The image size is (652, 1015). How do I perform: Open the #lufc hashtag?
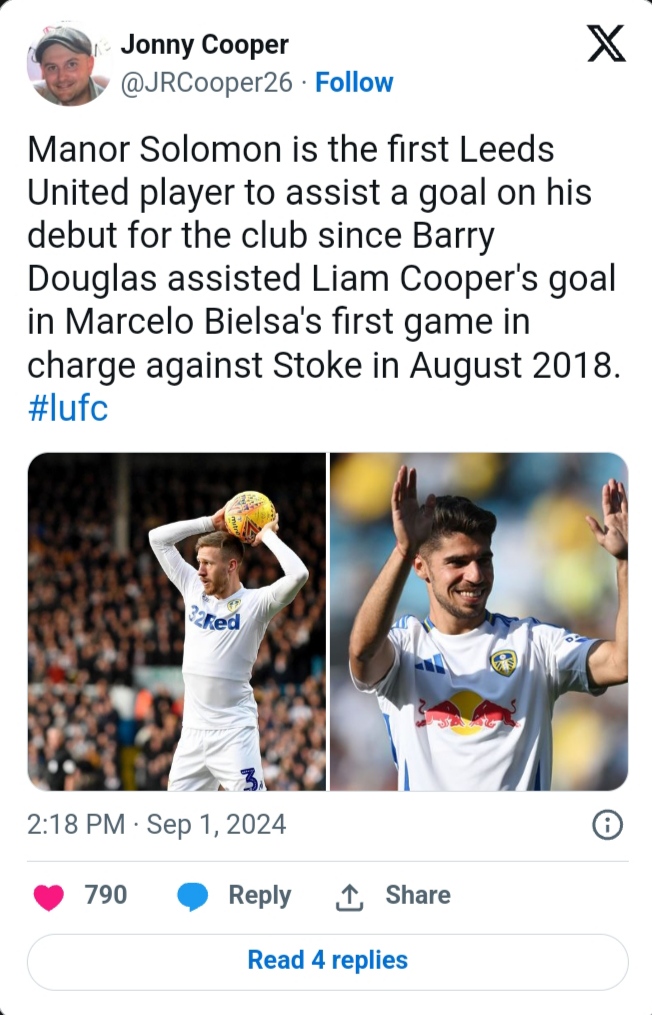coord(68,409)
